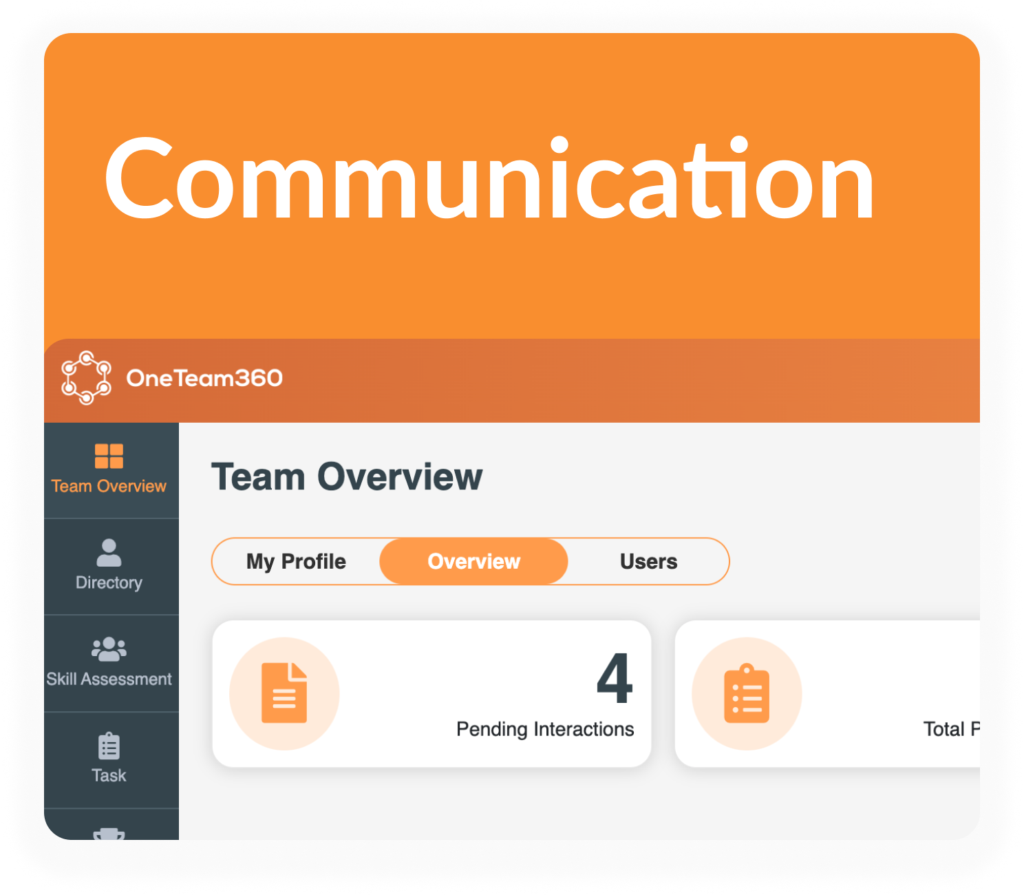Select the Users tab
Viewport: 1024px width, 895px height.
point(648,561)
